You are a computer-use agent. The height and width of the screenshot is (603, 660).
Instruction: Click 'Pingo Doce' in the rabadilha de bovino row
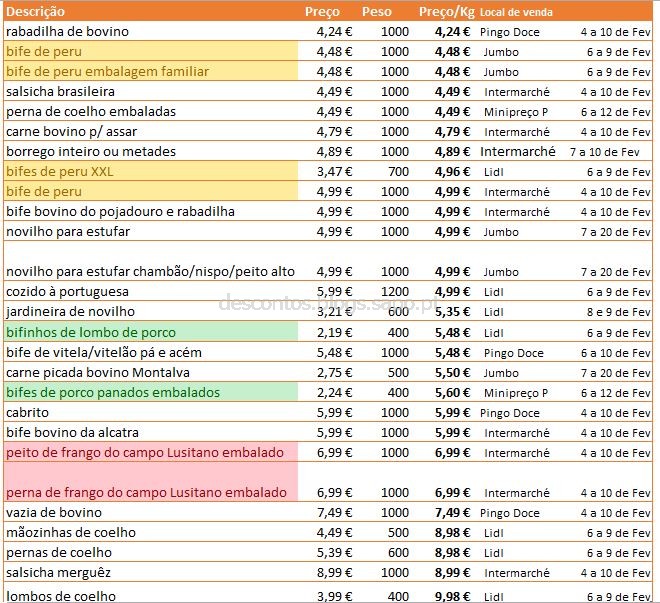click(x=510, y=32)
